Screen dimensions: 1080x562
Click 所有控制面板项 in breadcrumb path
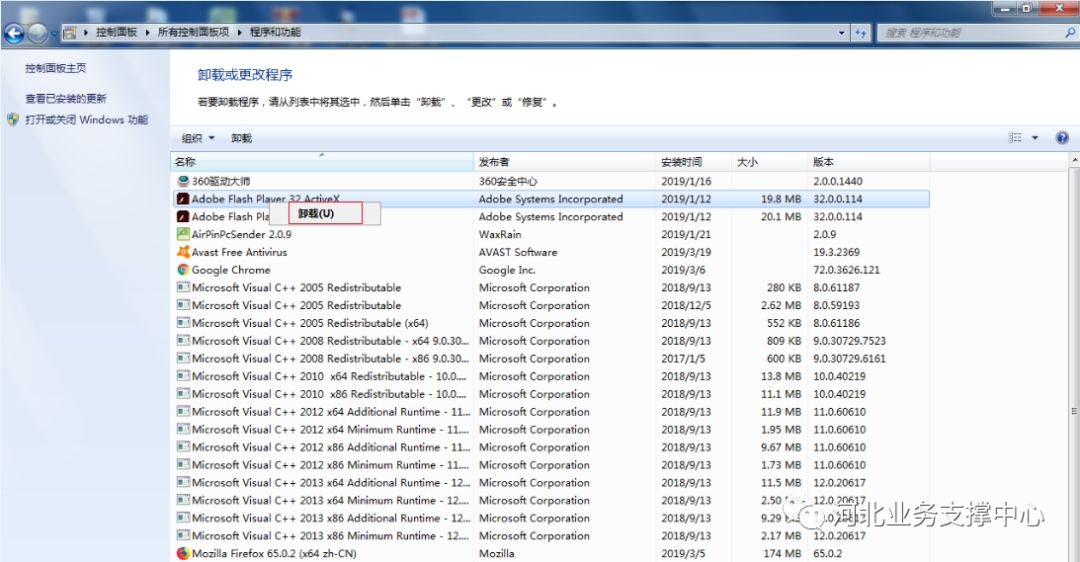(193, 32)
